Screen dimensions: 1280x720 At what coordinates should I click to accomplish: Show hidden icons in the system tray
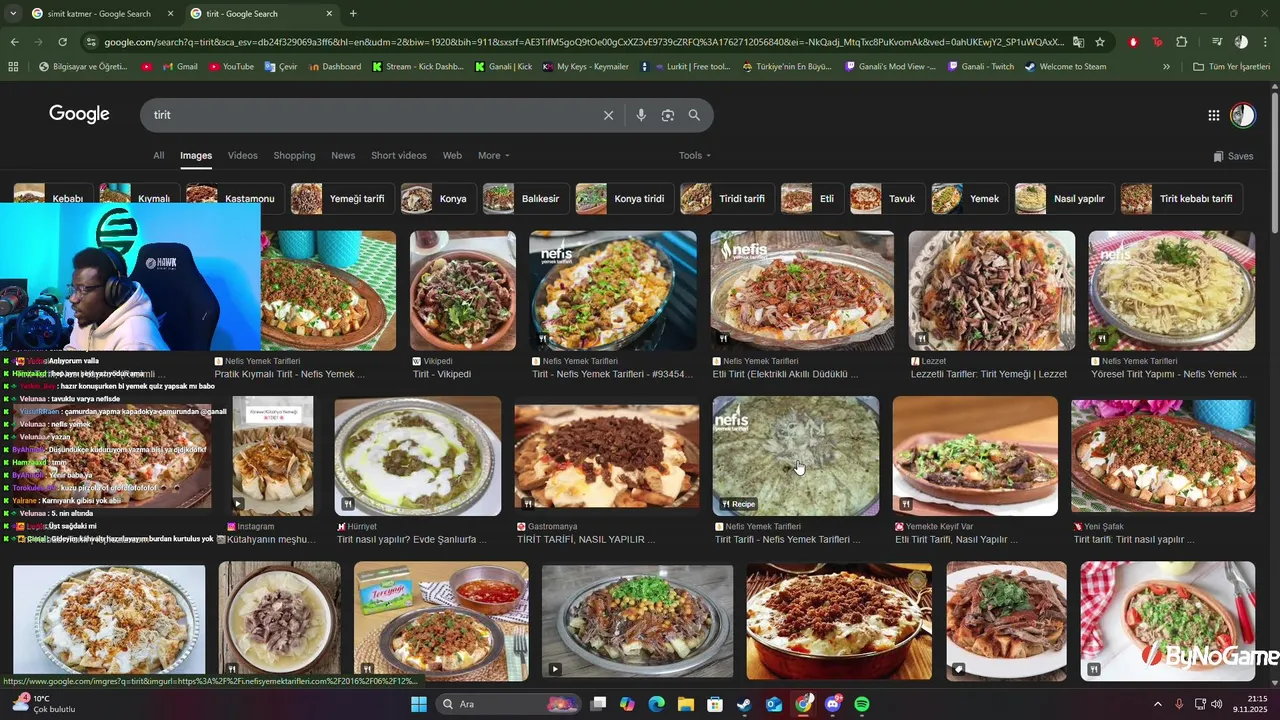pos(1158,704)
